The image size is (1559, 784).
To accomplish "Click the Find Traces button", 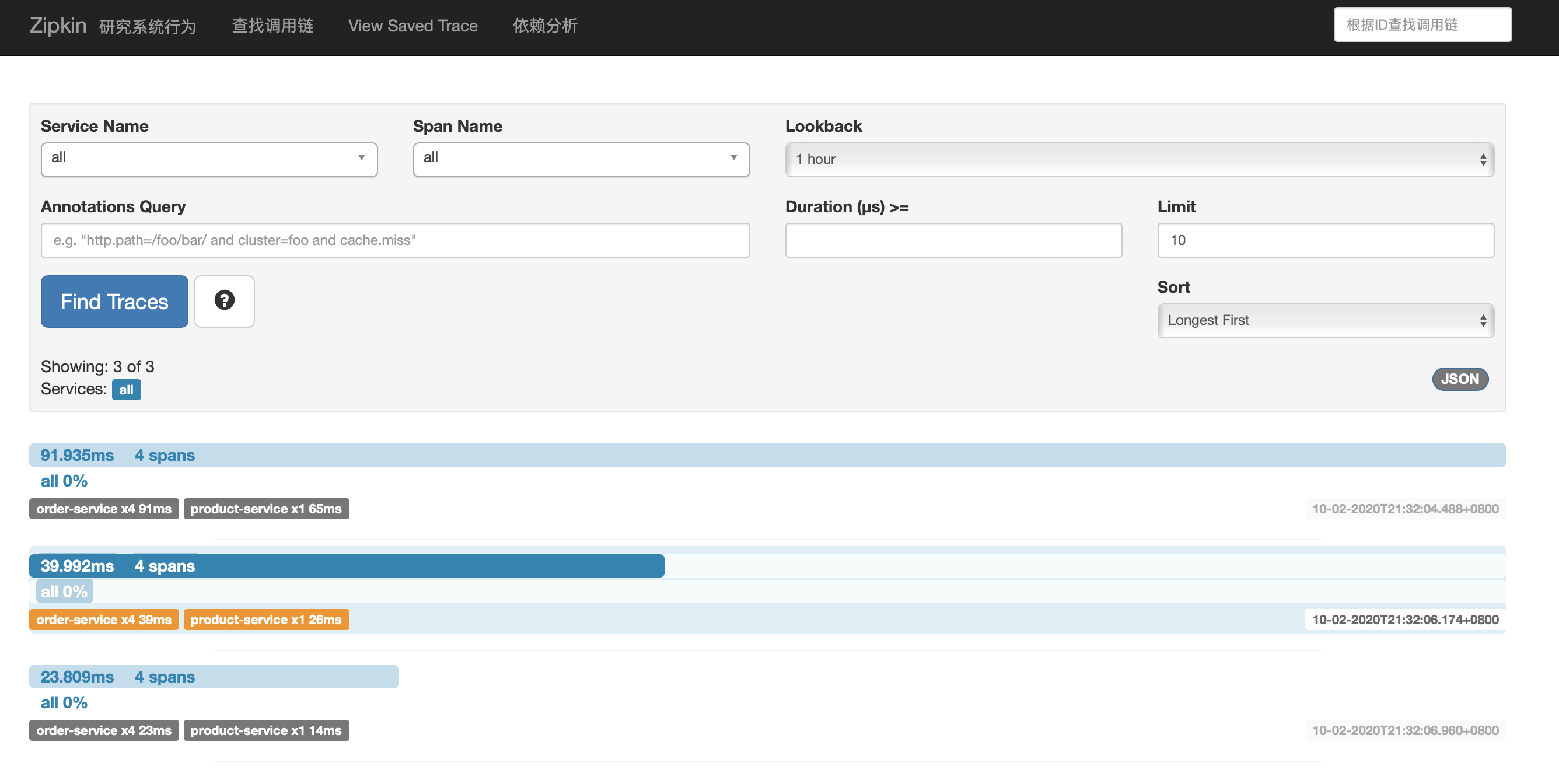I will point(114,300).
